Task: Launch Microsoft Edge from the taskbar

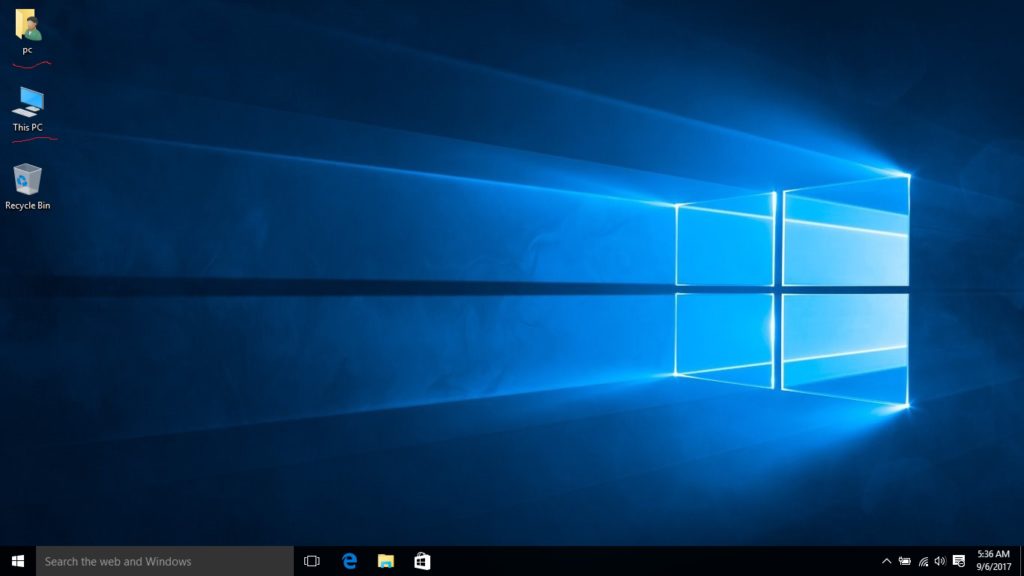Action: pyautogui.click(x=349, y=561)
